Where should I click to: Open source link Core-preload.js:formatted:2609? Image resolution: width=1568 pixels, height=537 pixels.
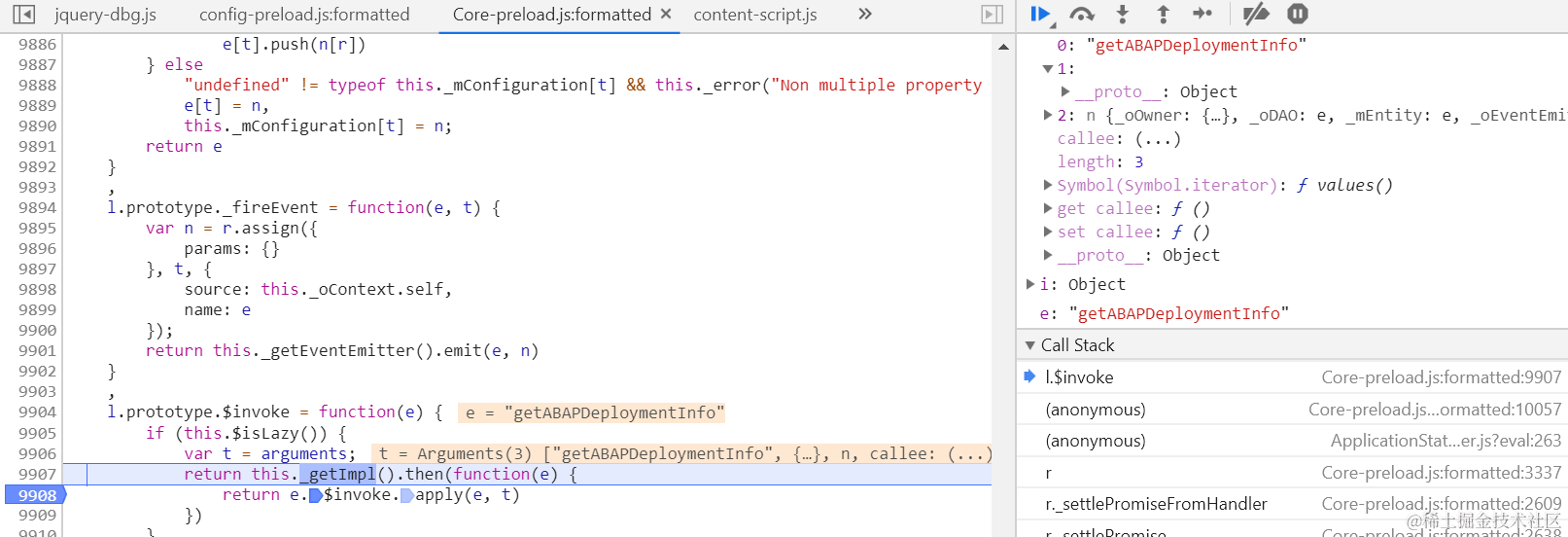pos(1442,504)
